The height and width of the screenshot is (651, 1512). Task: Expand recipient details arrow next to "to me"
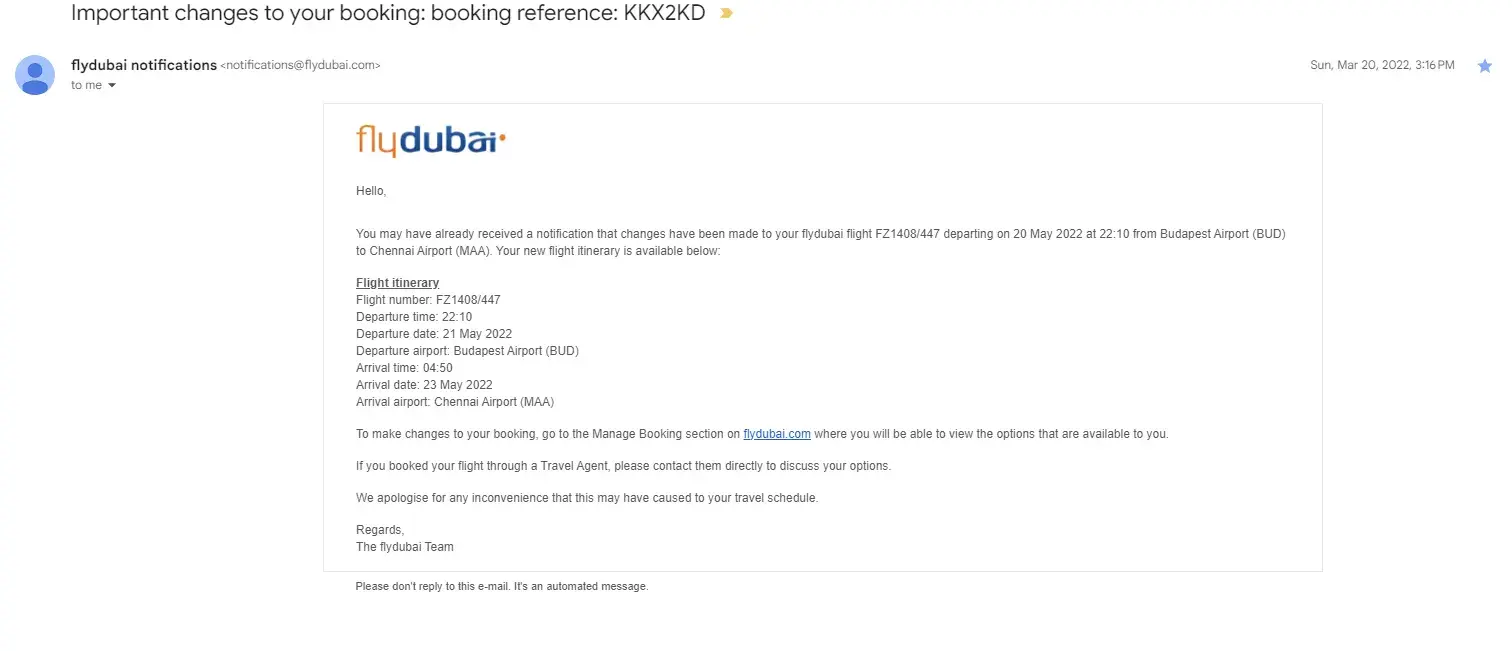112,86
